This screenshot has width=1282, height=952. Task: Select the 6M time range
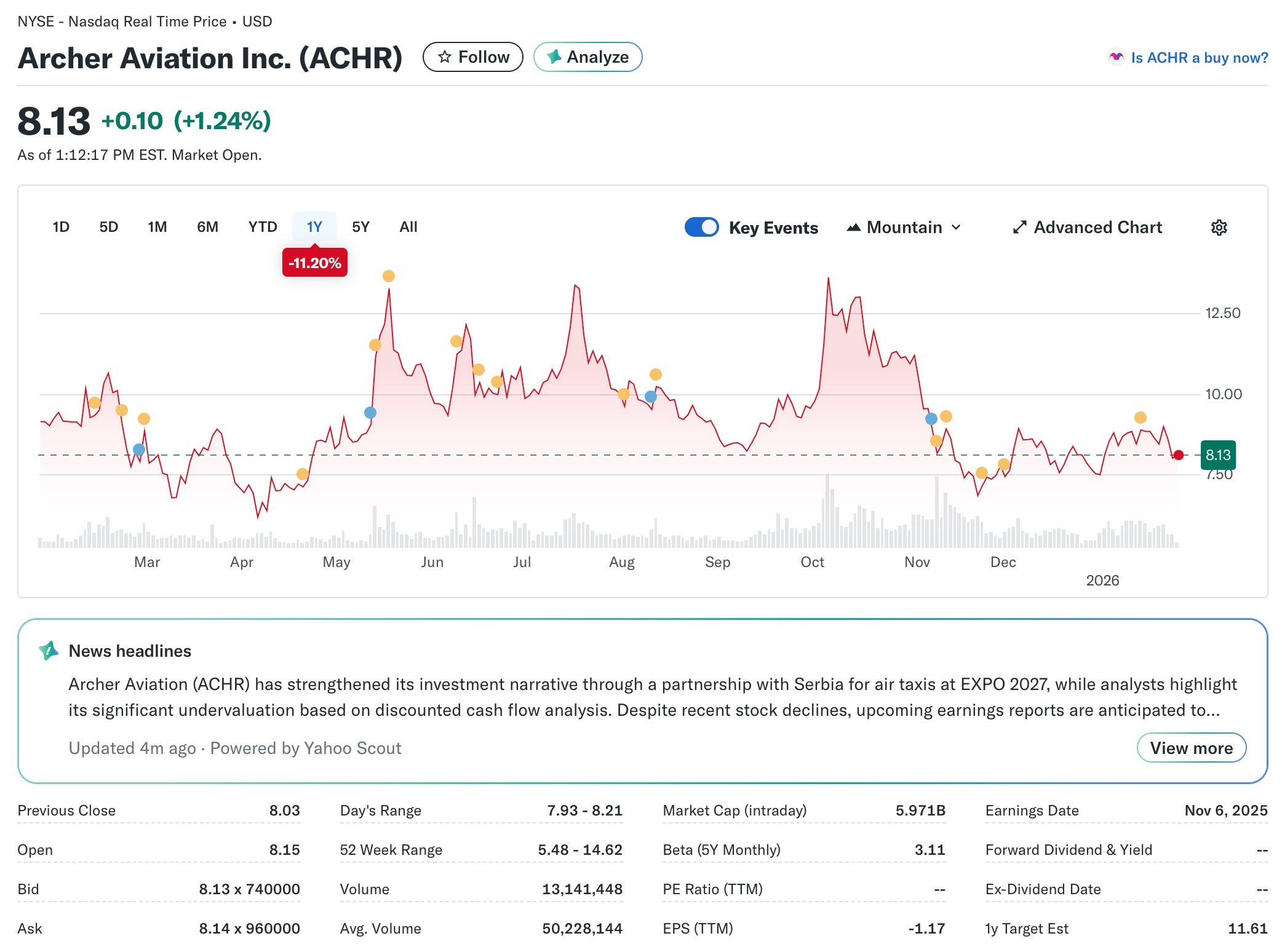[207, 227]
